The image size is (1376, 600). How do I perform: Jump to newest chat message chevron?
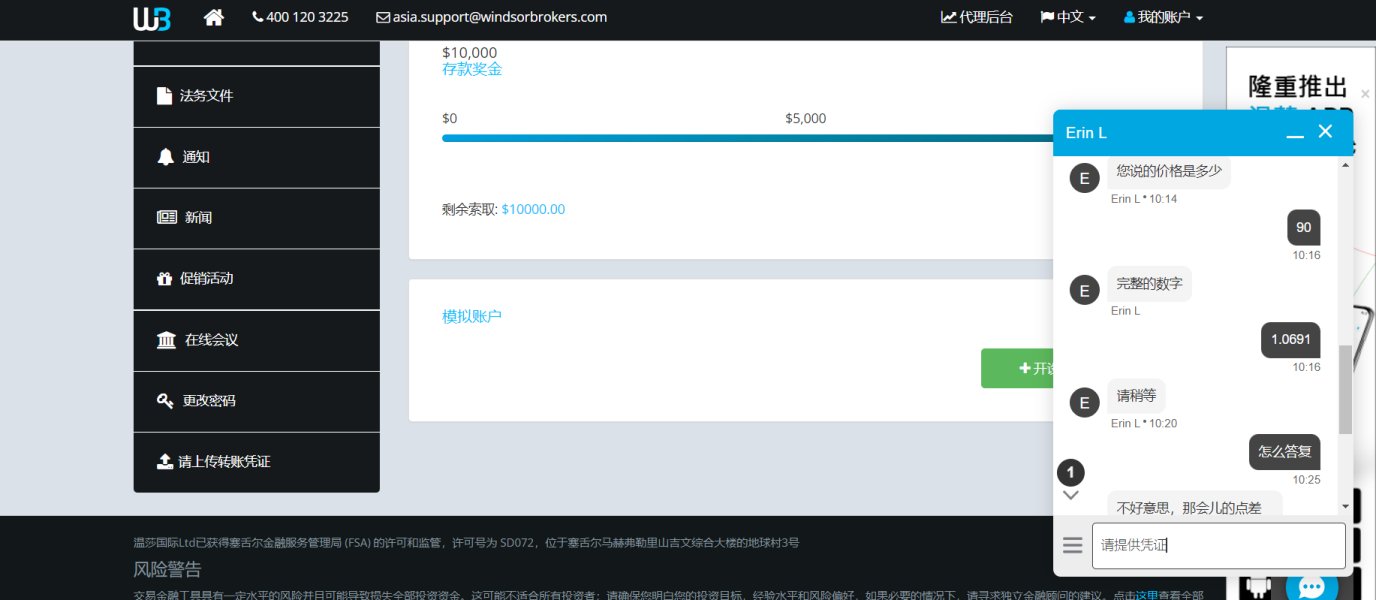1071,494
